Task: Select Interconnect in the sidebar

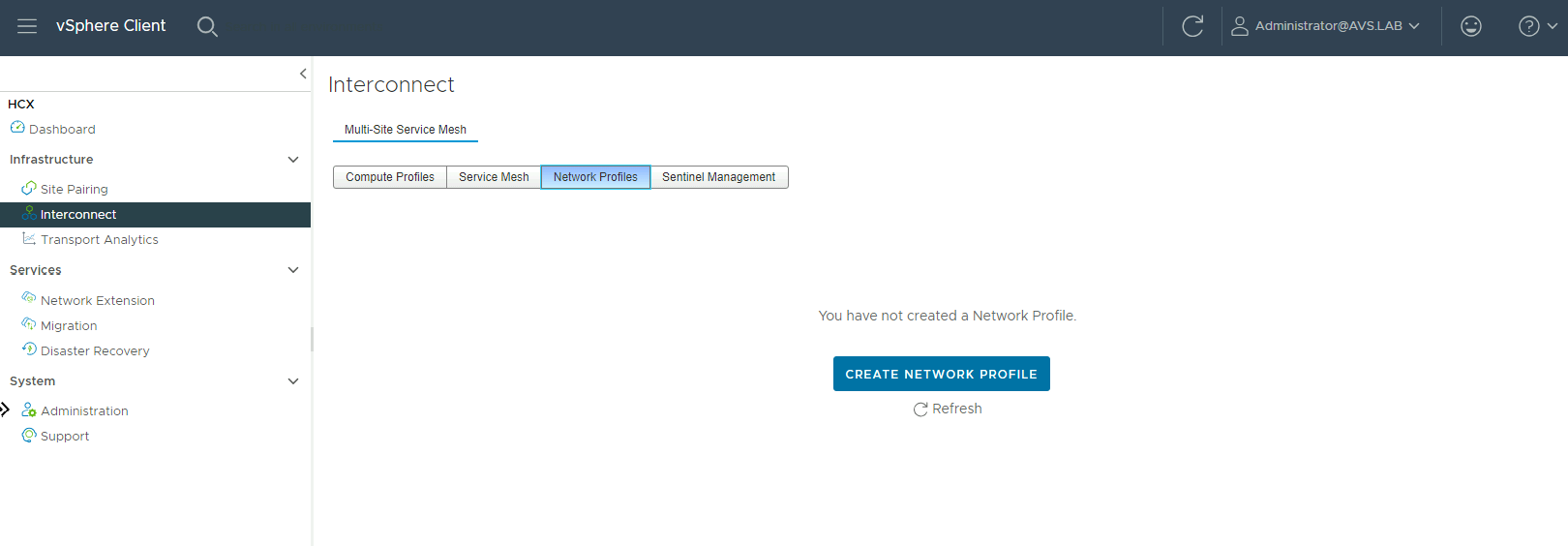Action: (155, 215)
